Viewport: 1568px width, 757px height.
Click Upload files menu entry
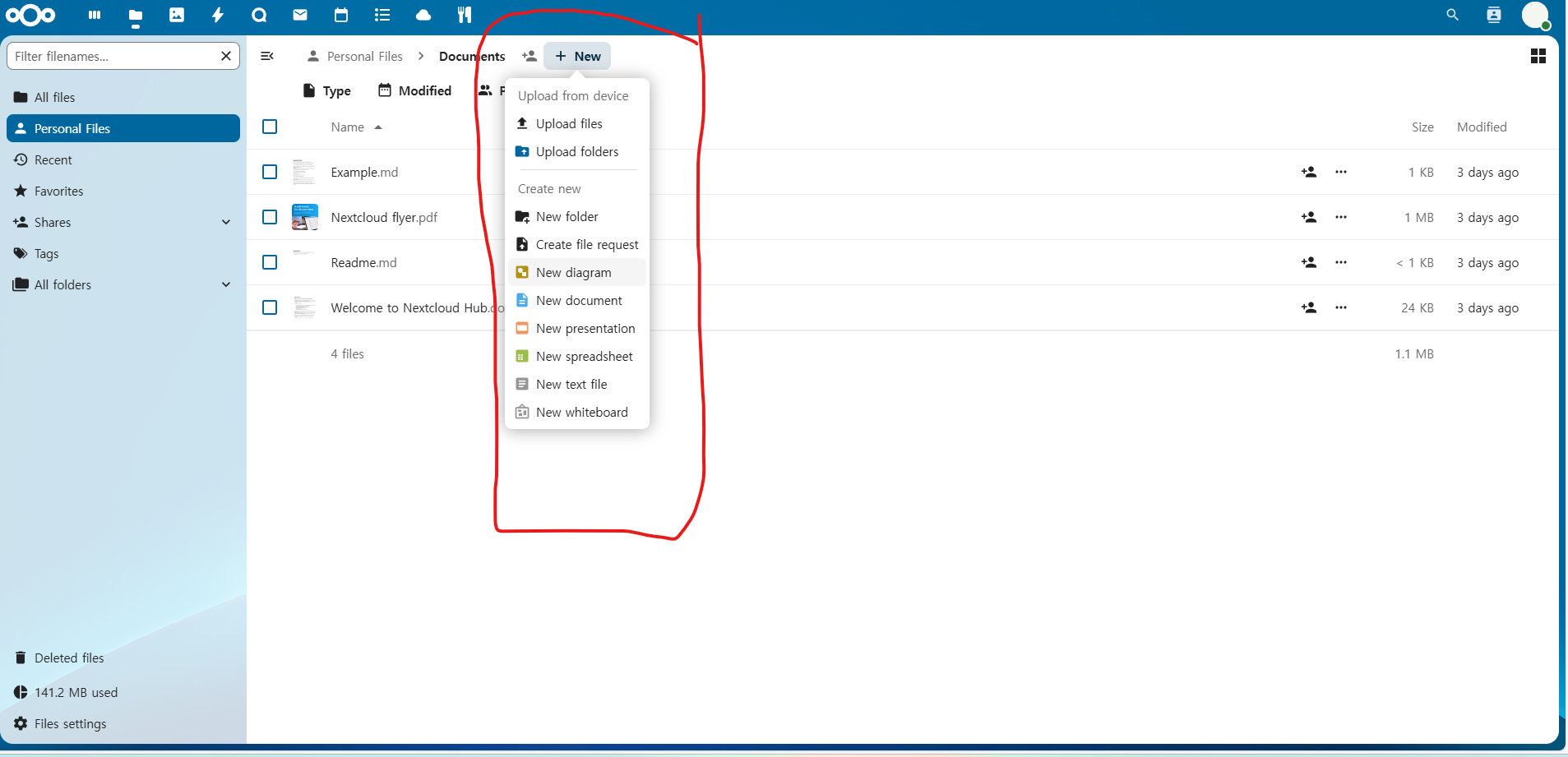point(569,123)
